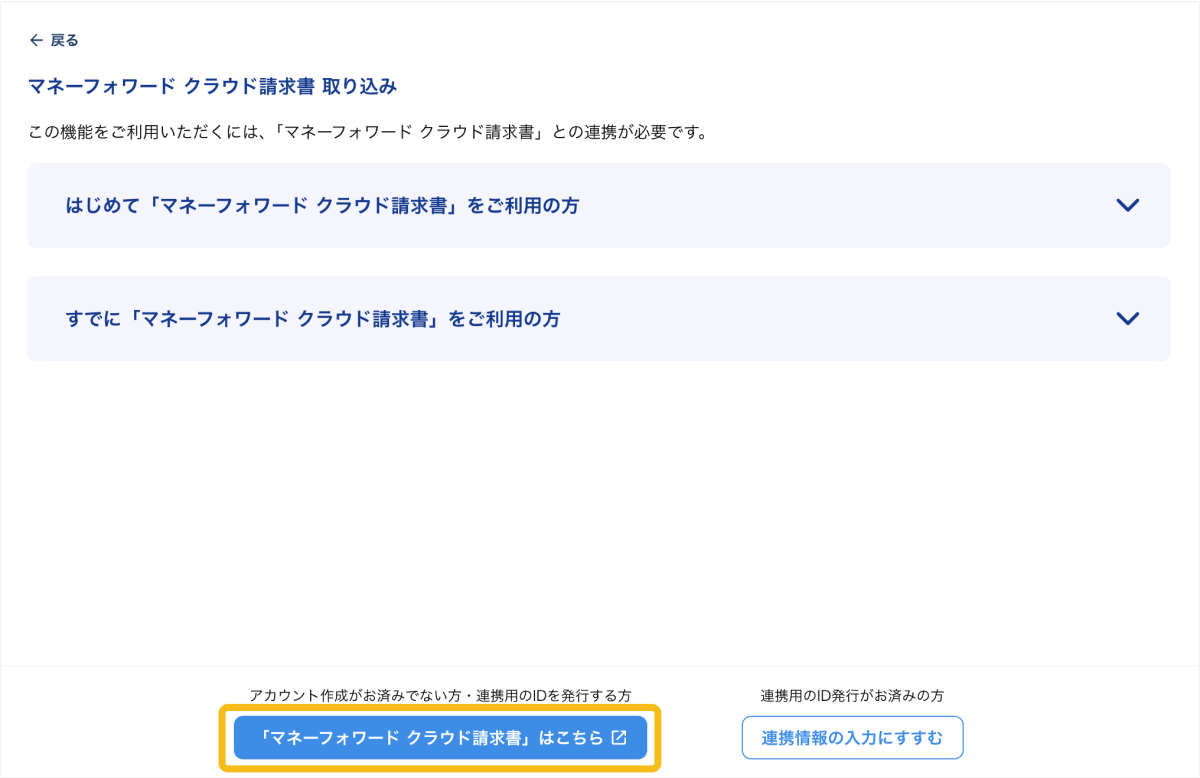Click the description sentence ending "連携が必要です"
This screenshot has width=1200, height=778.
(x=367, y=132)
